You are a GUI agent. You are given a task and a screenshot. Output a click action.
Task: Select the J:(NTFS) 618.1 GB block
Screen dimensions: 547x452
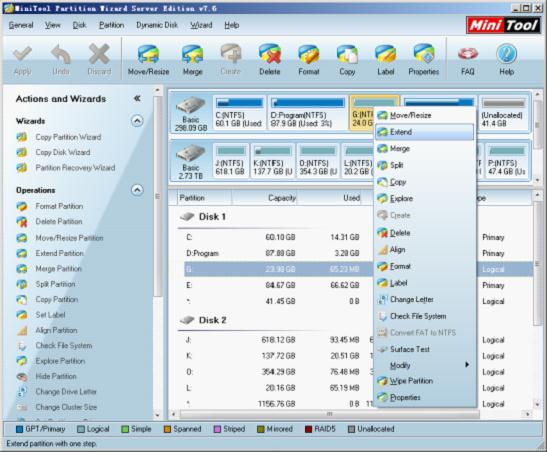[231, 161]
